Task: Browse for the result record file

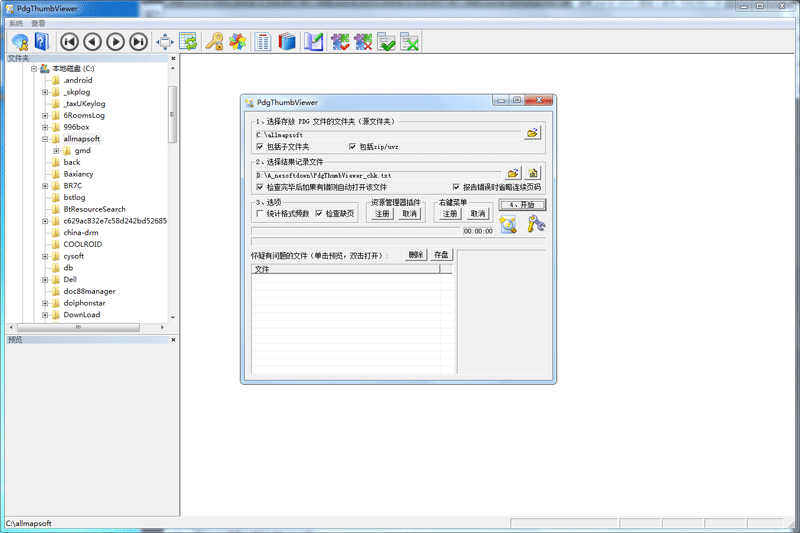Action: [x=513, y=173]
